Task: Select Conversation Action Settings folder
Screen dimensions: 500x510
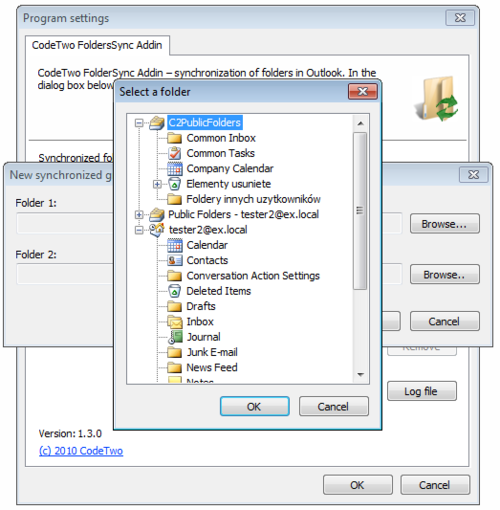Action: coord(253,276)
